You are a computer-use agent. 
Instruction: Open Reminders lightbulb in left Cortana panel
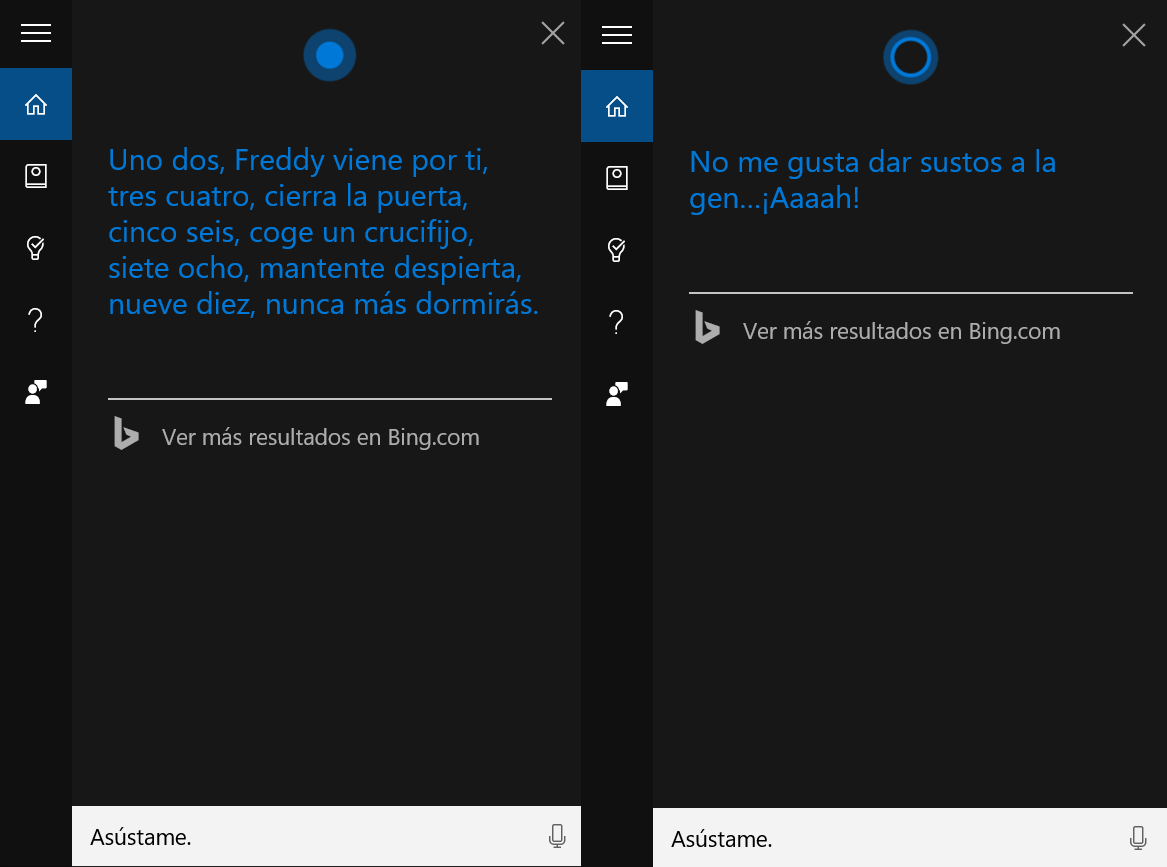pyautogui.click(x=36, y=248)
